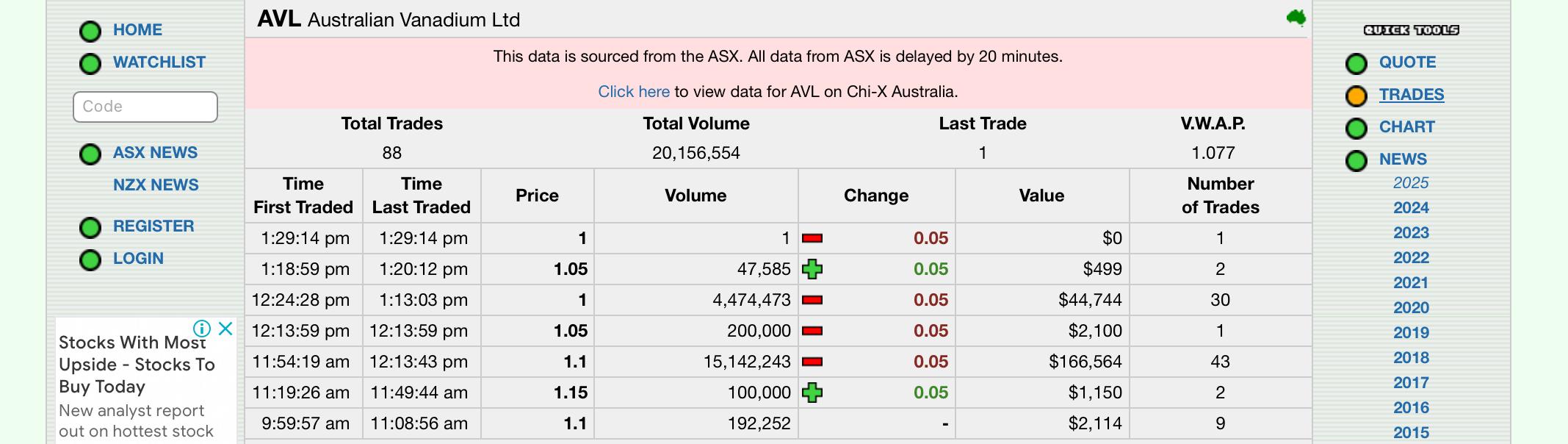The image size is (1568, 444).
Task: Click the 'Number of Trades' column header
Action: 1221,196
